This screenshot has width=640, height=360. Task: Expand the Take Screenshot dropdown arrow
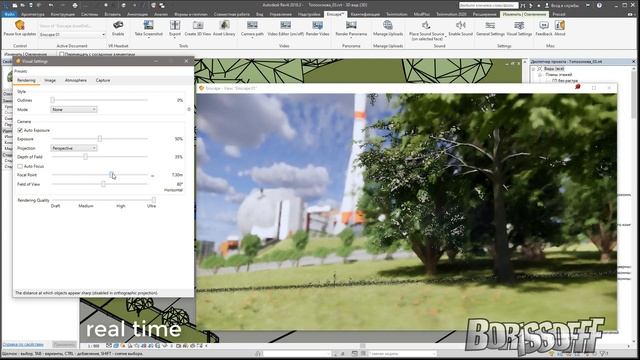(149, 38)
